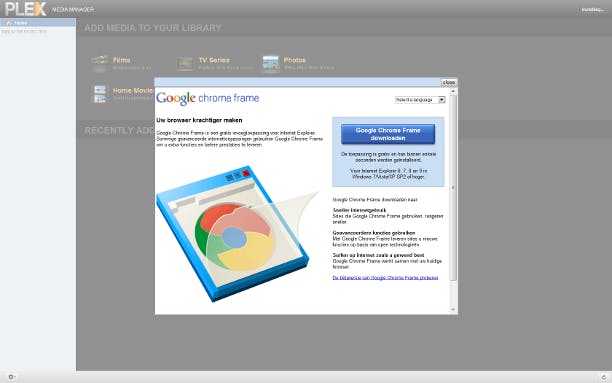Select the Home item in the sidebar
This screenshot has width=612, height=383.
[x=38, y=23]
